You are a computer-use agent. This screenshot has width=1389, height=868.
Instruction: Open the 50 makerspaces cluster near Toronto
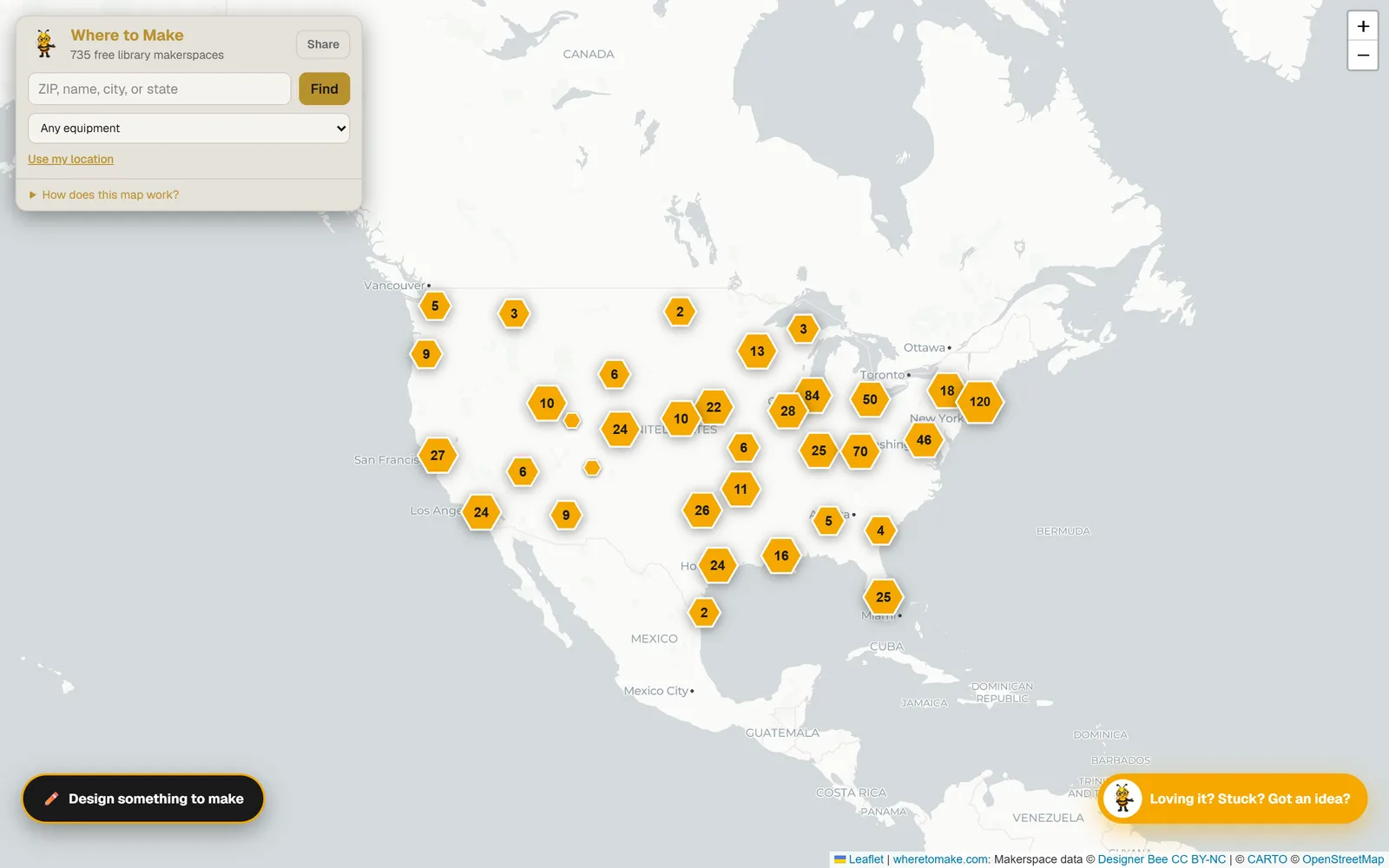[x=870, y=399]
